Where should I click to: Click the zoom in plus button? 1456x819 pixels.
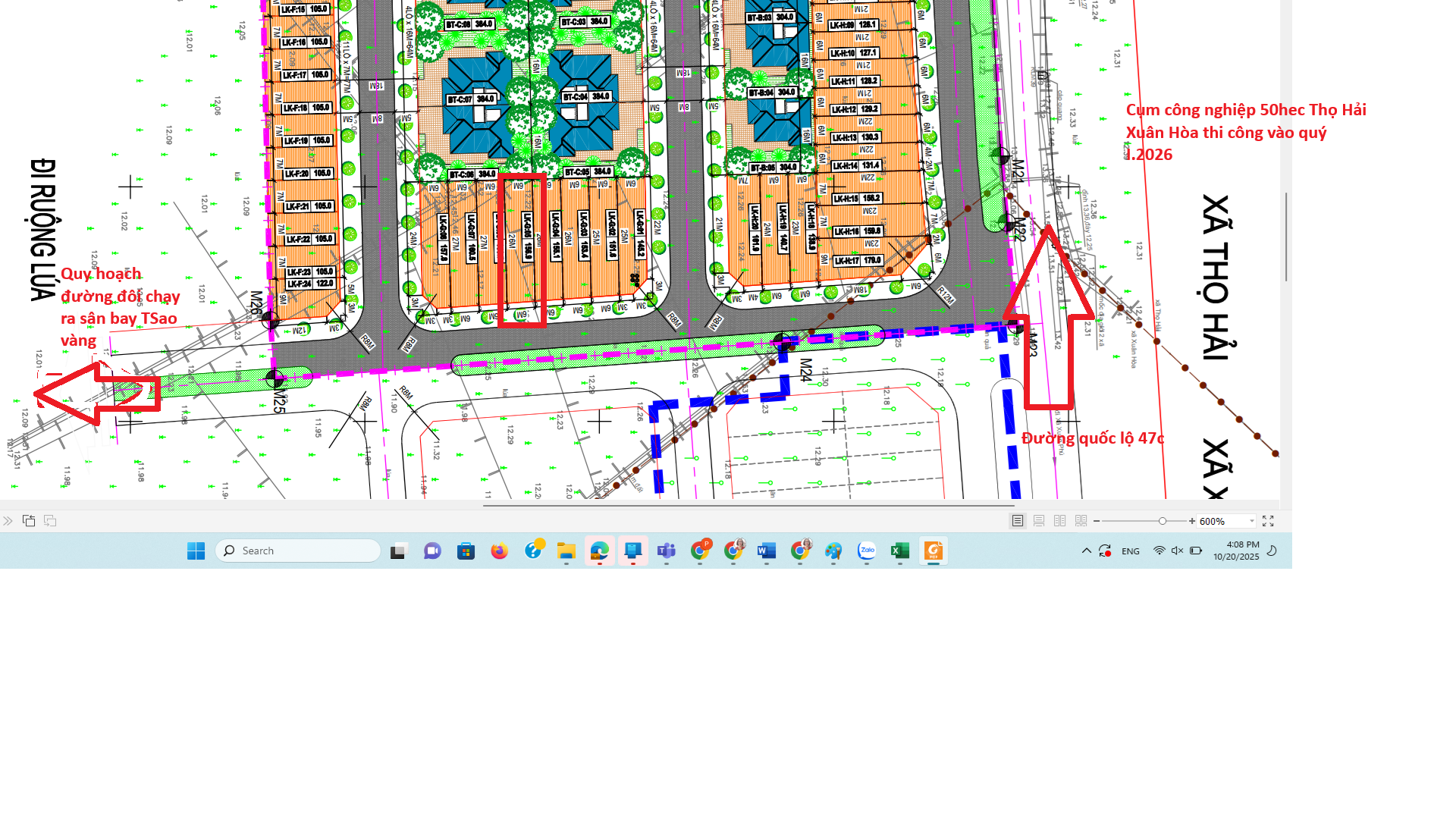1192,521
